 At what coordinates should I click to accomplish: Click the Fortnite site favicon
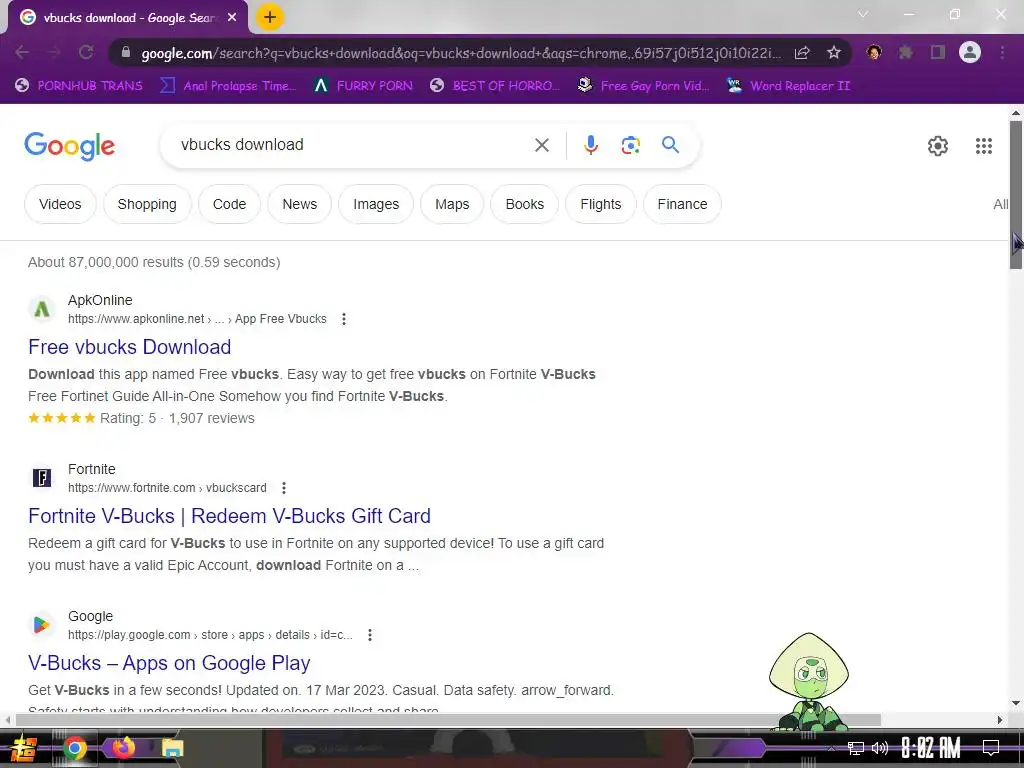42,478
